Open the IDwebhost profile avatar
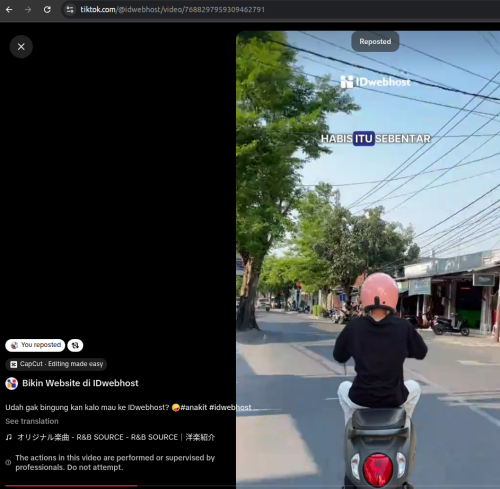Image resolution: width=500 pixels, height=489 pixels. coord(12,383)
